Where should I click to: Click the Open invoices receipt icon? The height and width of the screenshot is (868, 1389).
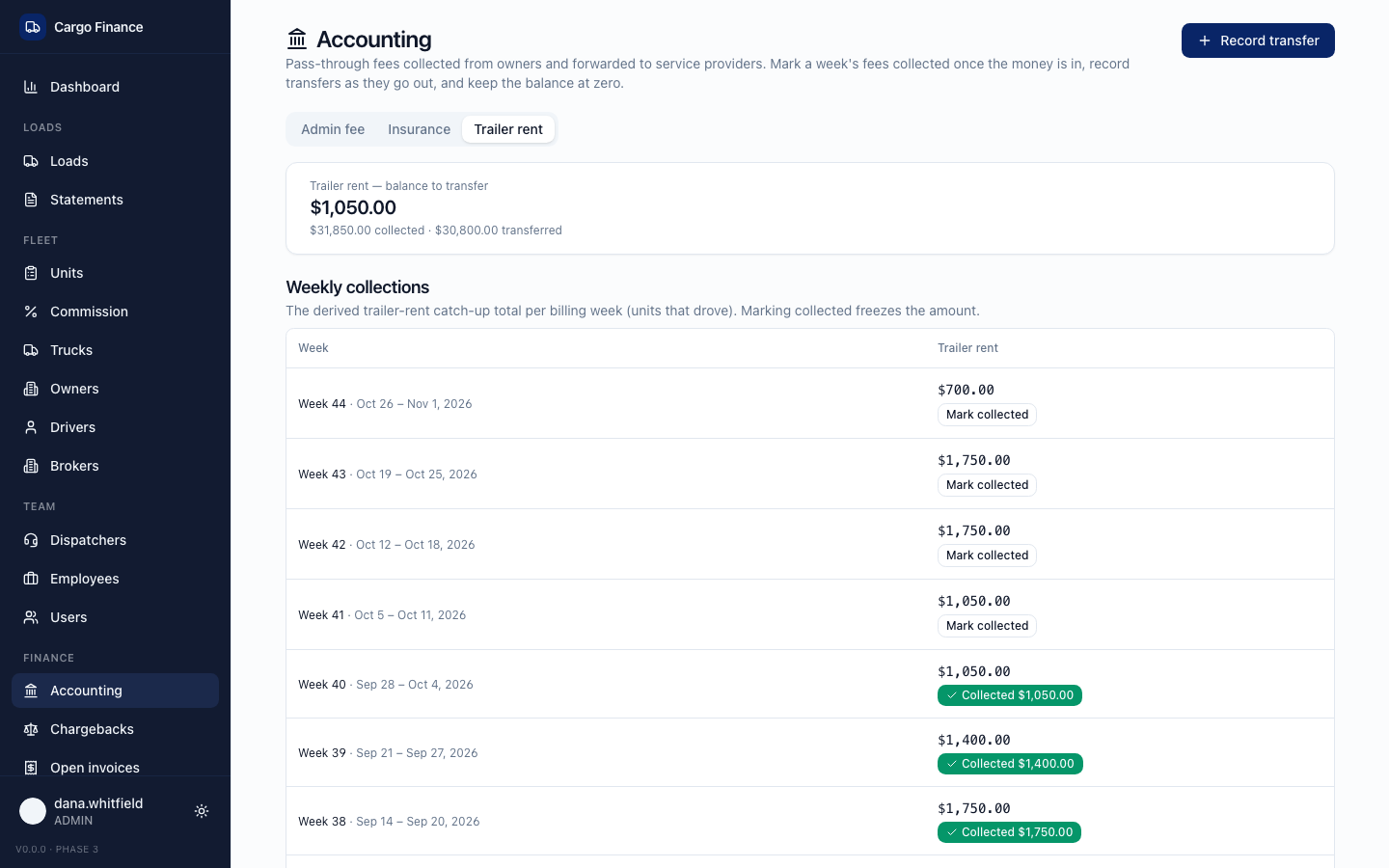coord(31,768)
